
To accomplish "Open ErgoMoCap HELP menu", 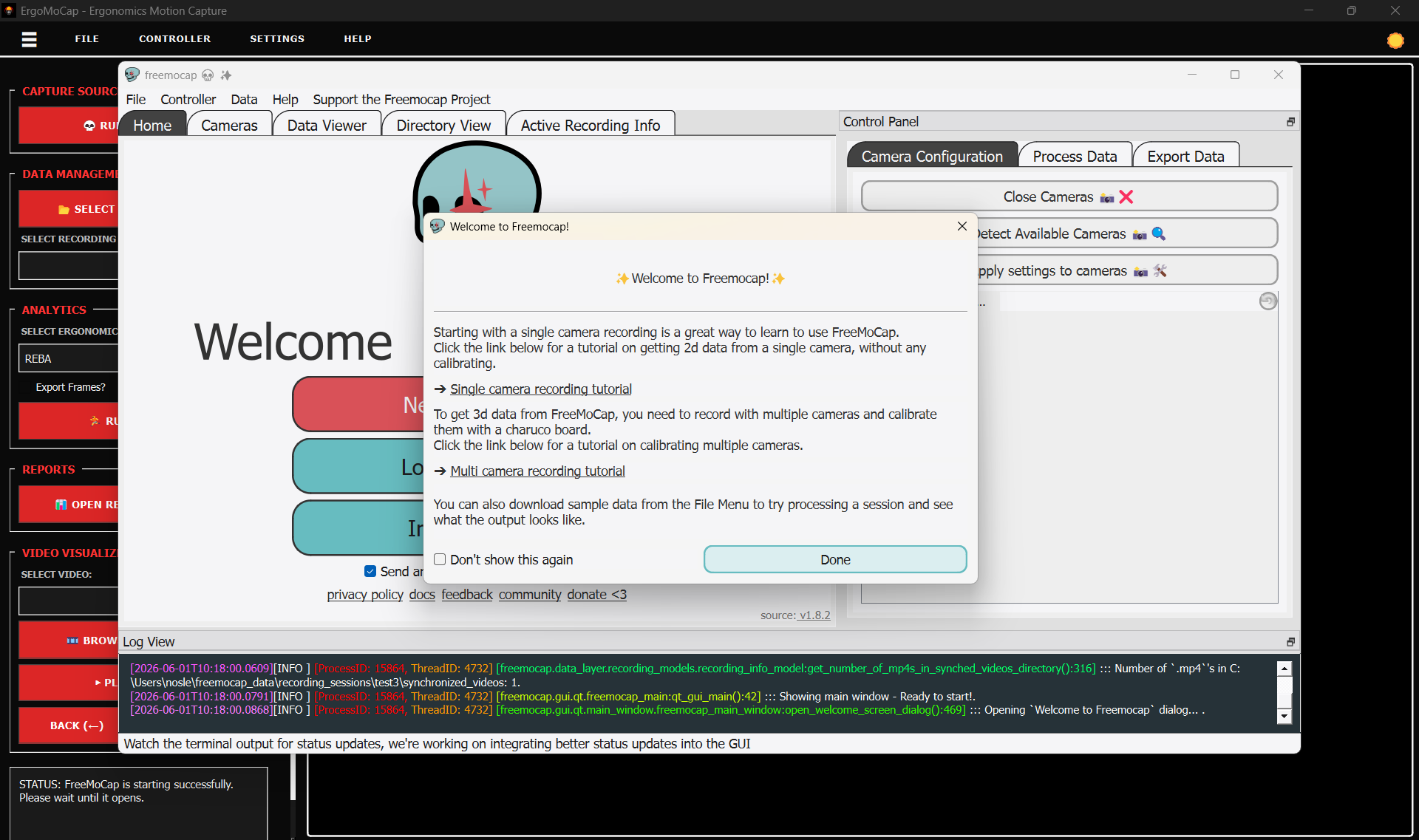I will point(358,38).
